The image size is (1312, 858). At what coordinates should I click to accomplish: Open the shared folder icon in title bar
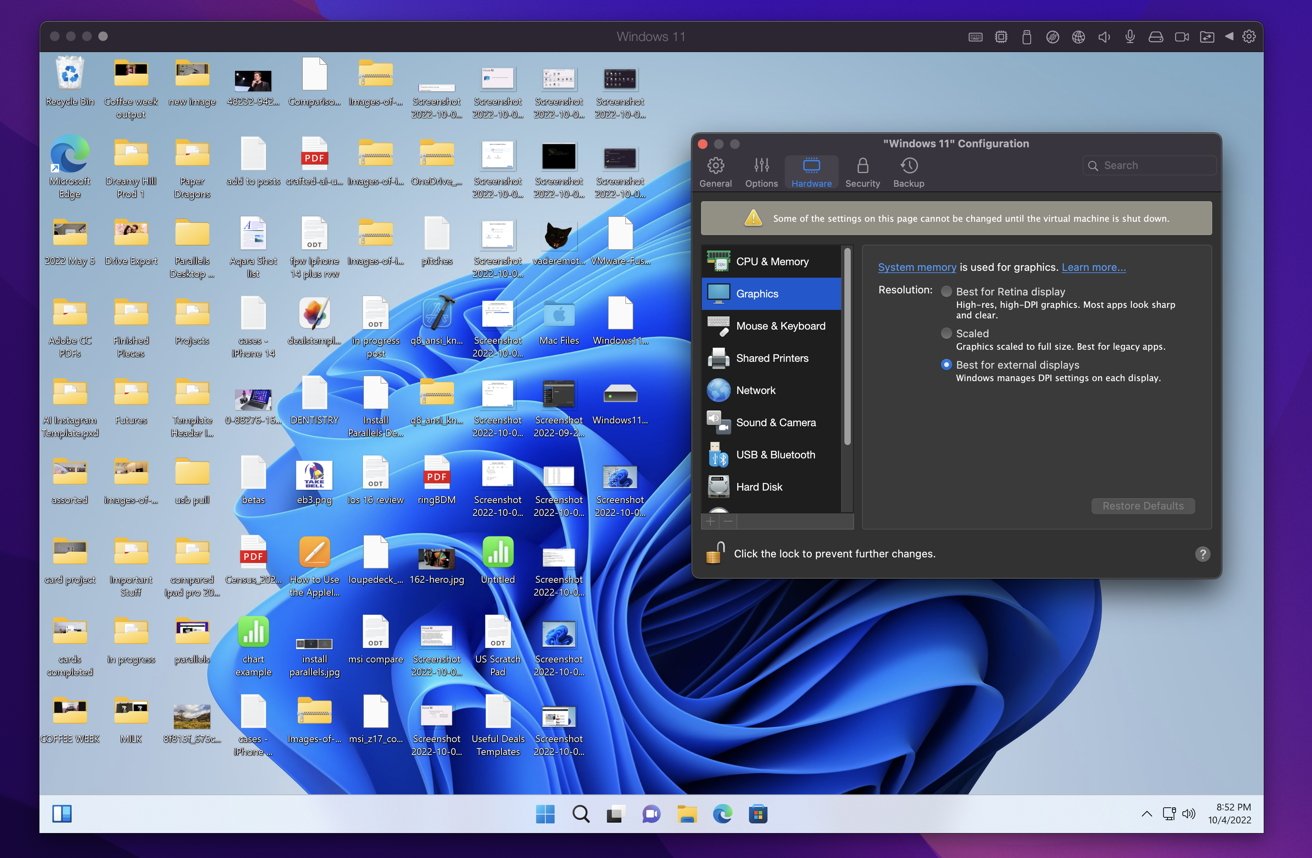1207,37
